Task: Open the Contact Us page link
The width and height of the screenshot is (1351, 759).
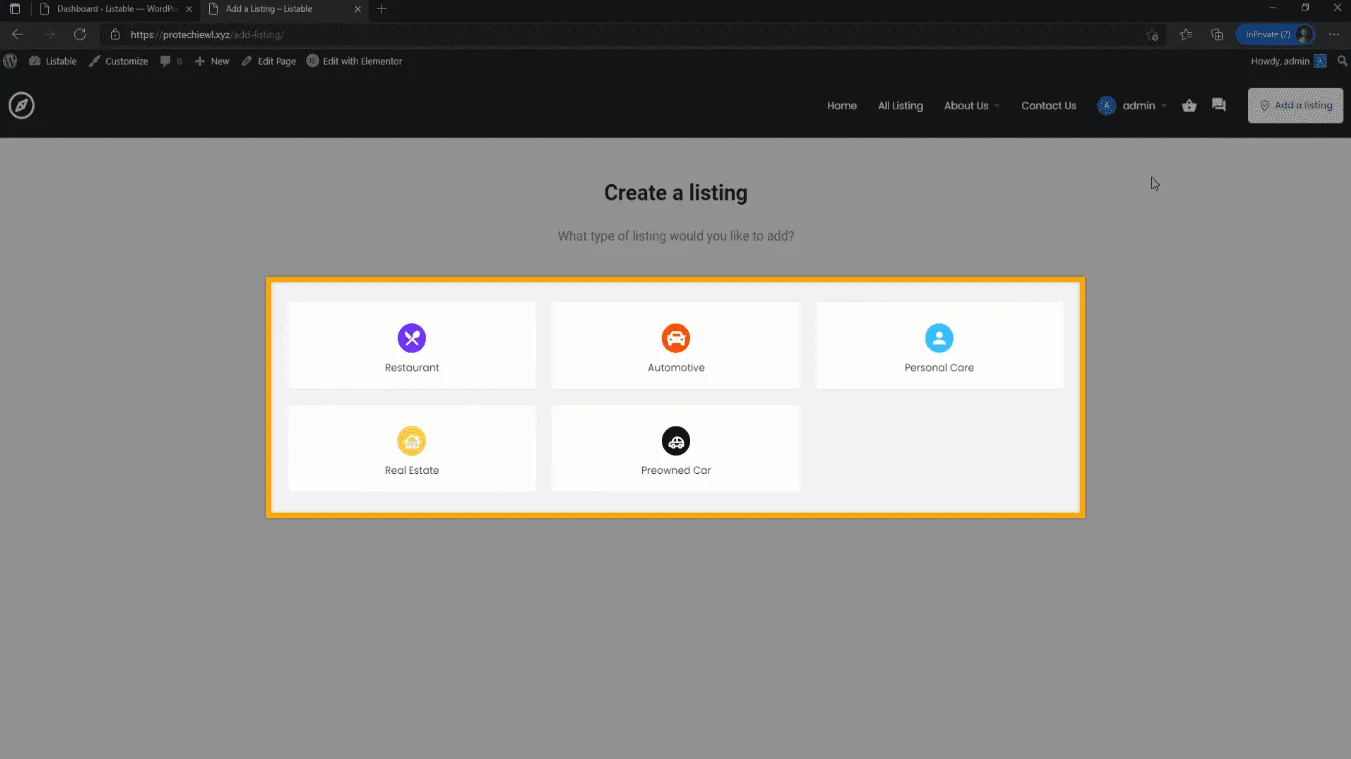Action: click(1048, 106)
